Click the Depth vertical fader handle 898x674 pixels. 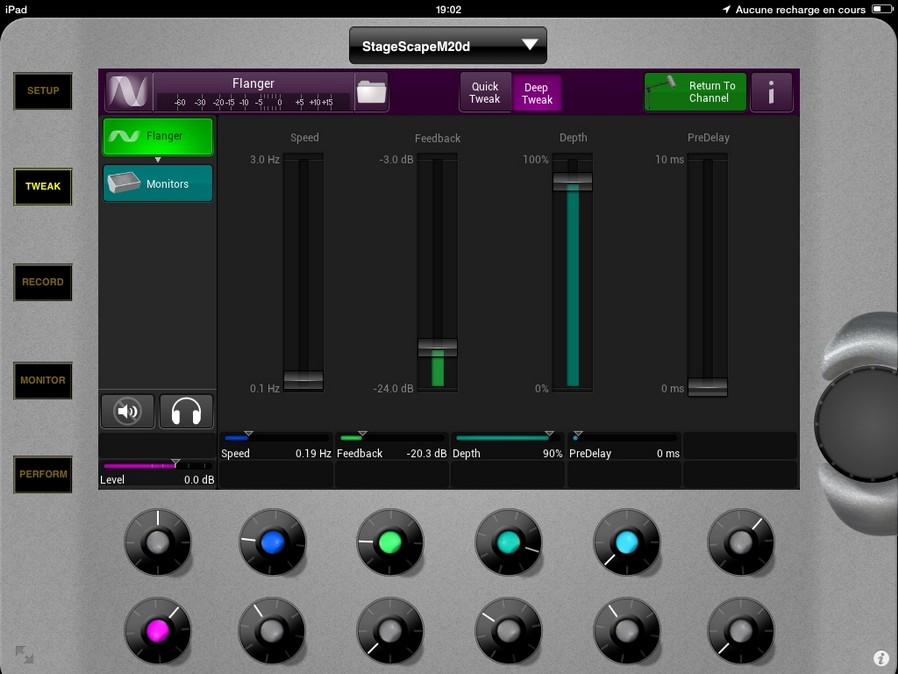coord(573,181)
